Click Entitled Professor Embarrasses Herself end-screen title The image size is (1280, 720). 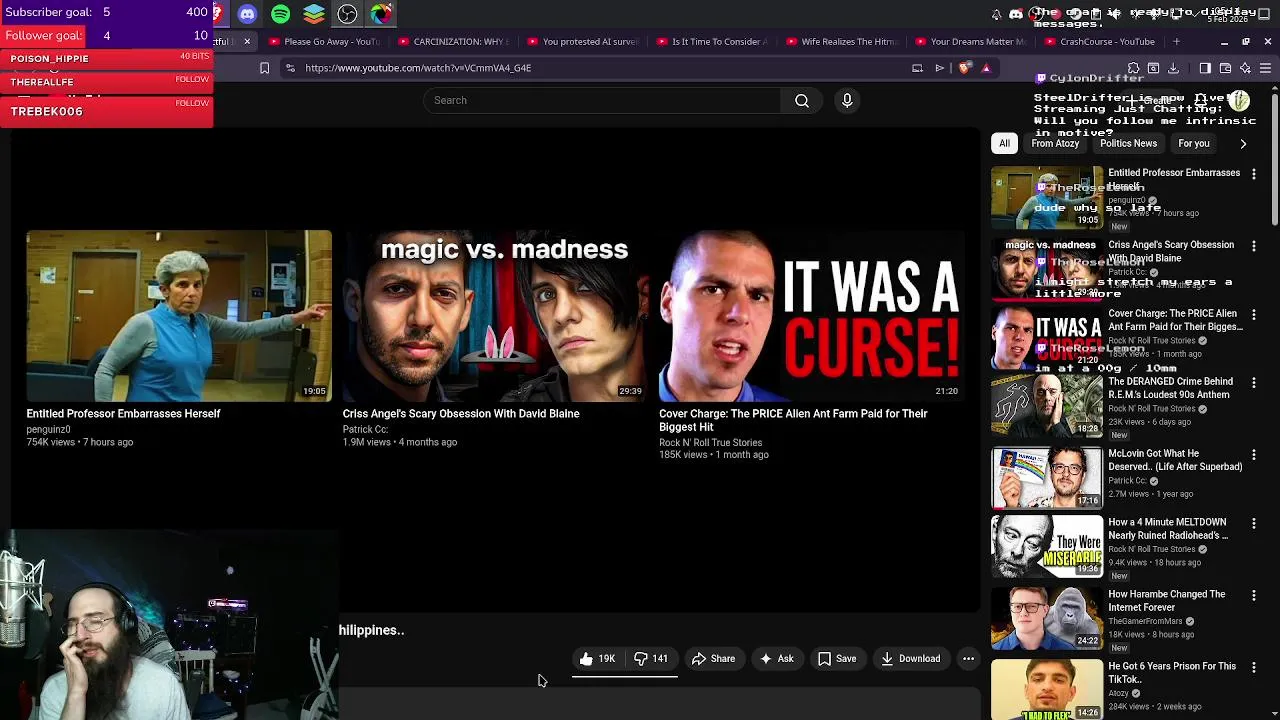tap(123, 414)
